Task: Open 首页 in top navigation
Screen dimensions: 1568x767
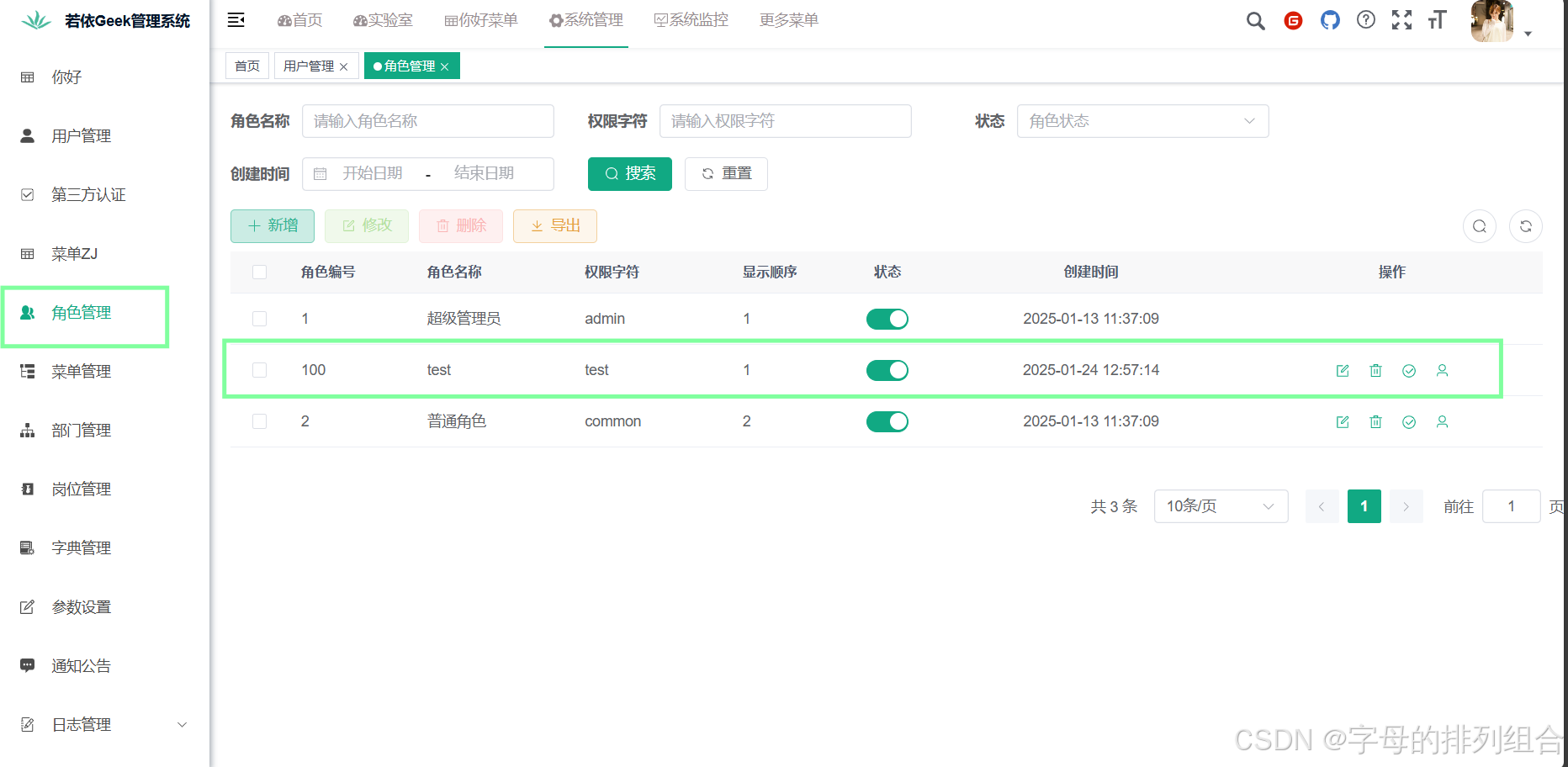Action: click(299, 20)
